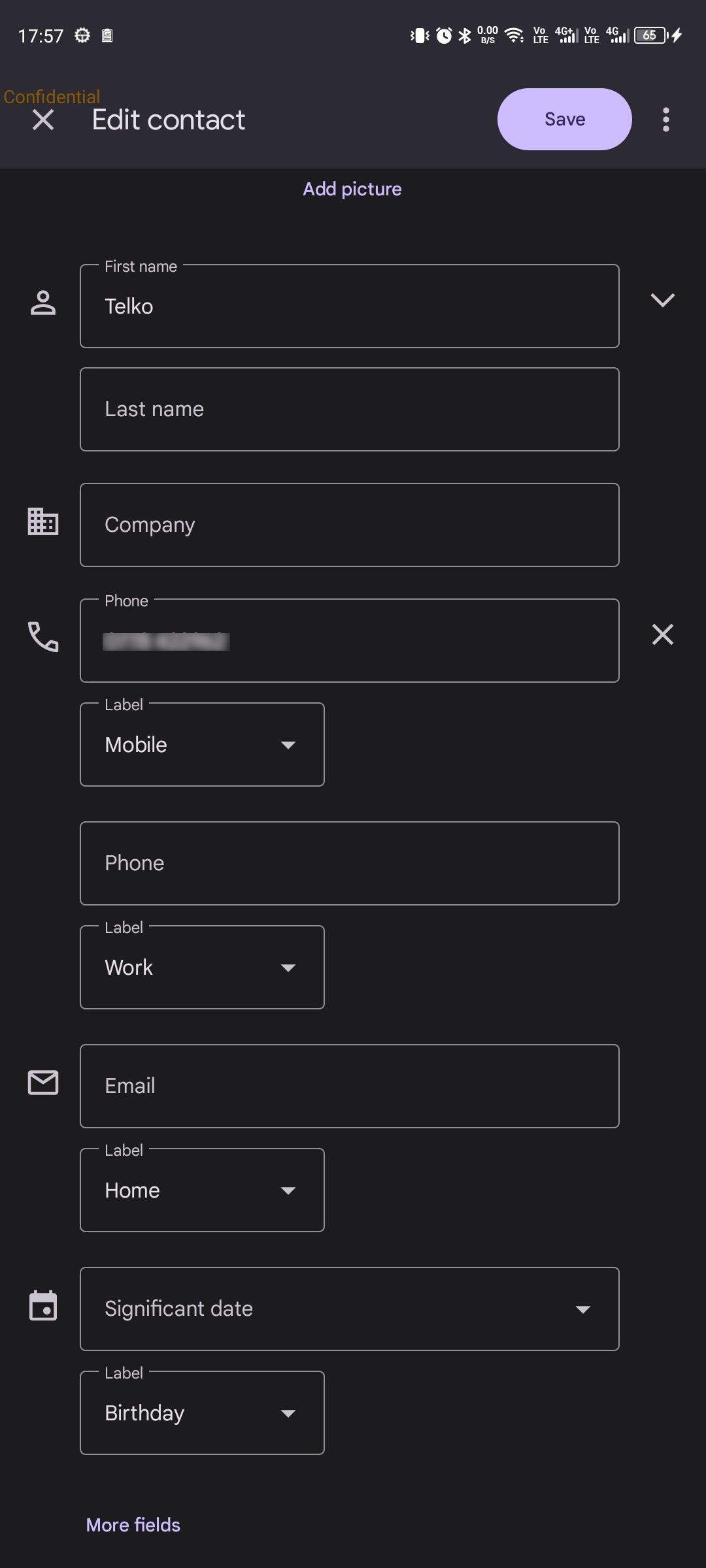Tap the Add picture link
706x1568 pixels.
[x=352, y=189]
